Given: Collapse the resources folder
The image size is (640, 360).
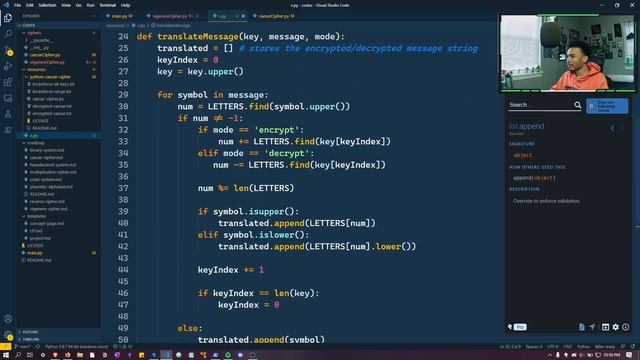Looking at the screenshot, I should tap(57, 70).
